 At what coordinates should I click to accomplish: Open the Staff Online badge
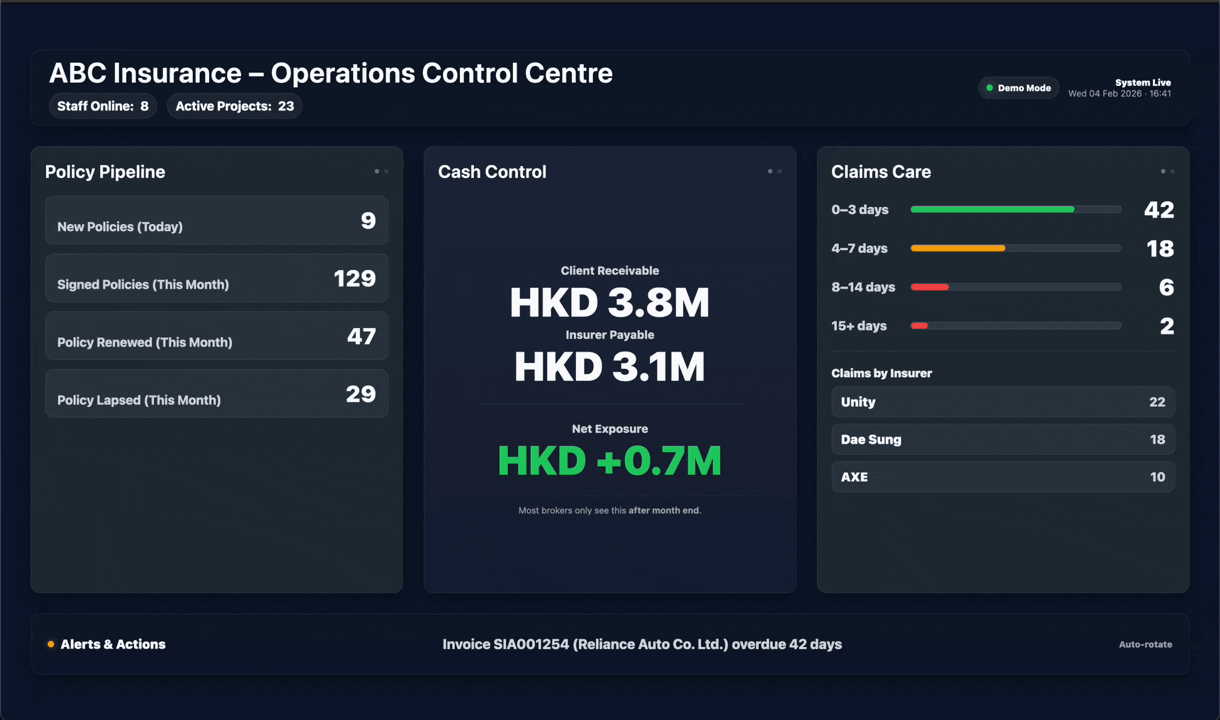pos(103,106)
